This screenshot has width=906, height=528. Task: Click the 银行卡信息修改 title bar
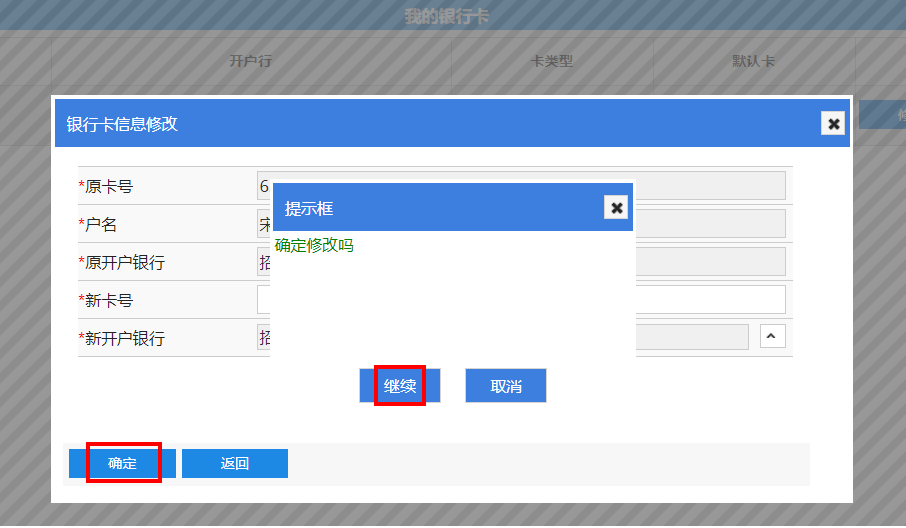click(400, 124)
